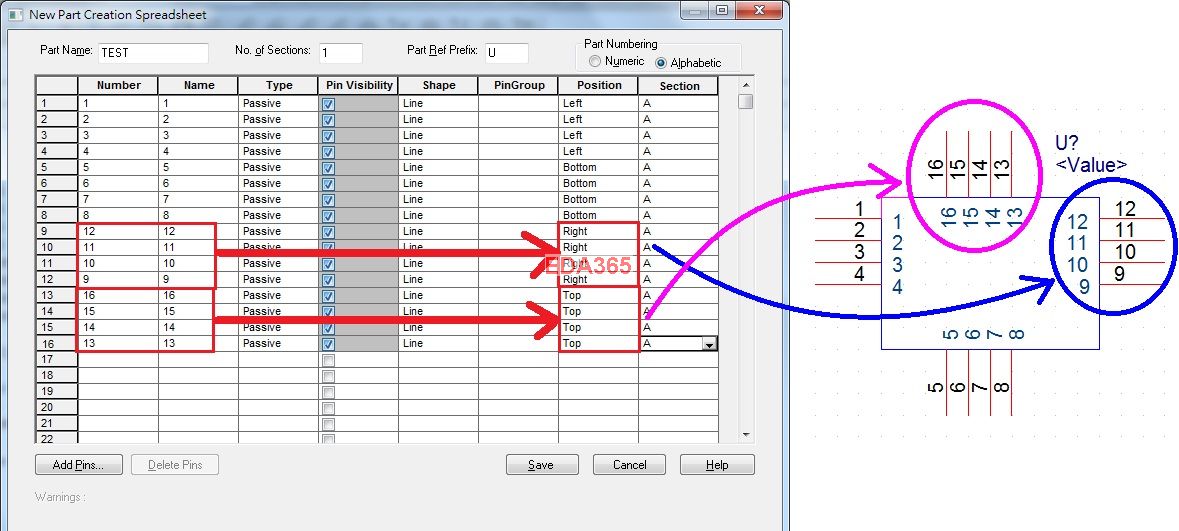Click Position cell Bottom in row 7
1179x531 pixels.
tap(599, 199)
